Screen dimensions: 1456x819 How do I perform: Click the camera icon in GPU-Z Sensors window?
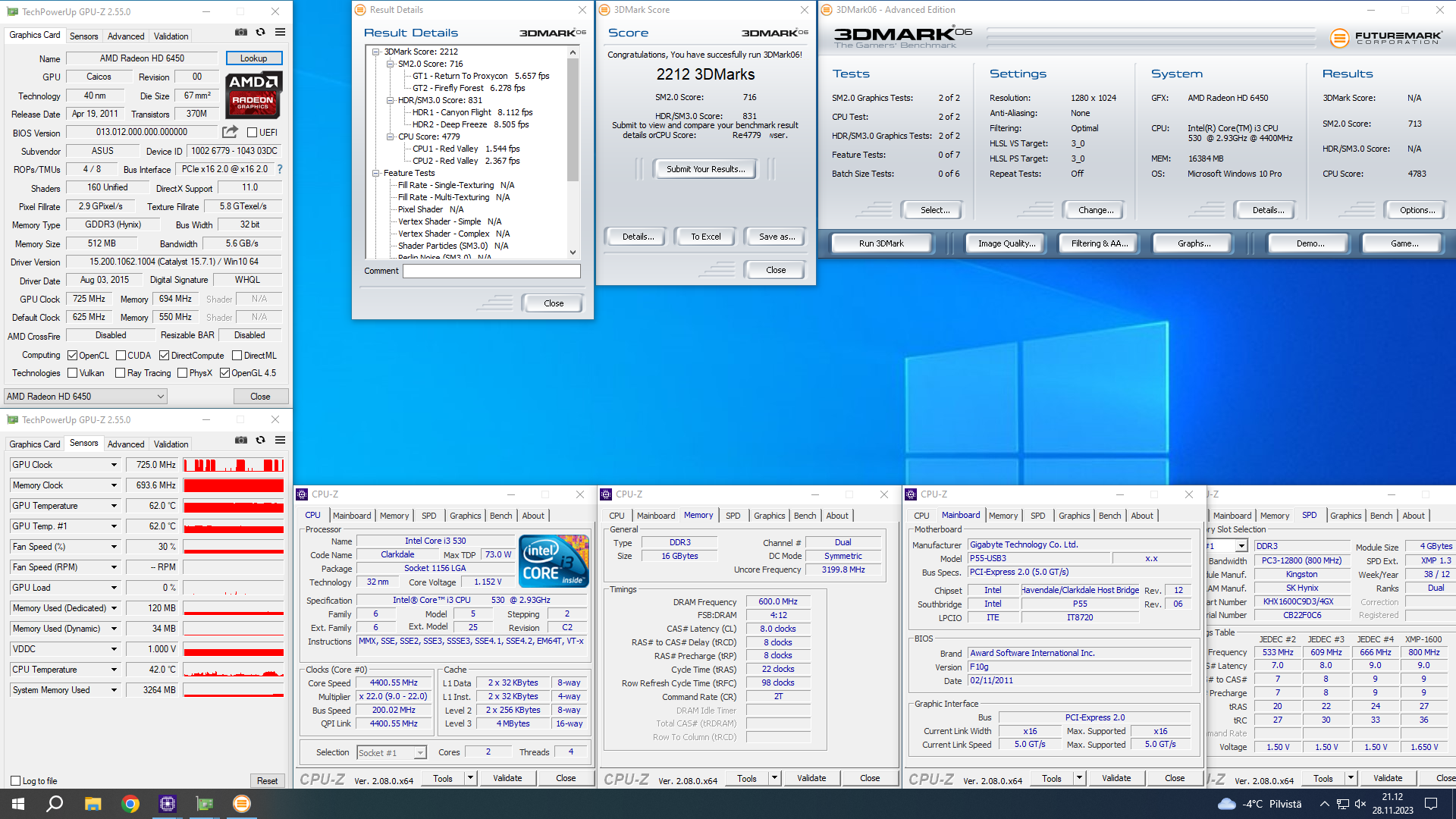240,440
